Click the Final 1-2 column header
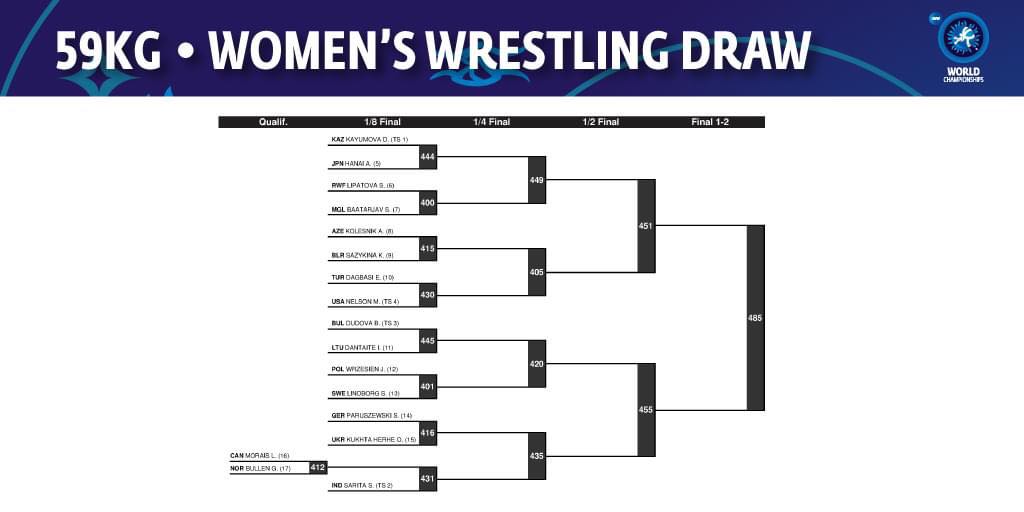This screenshot has height=512, width=1024. [x=710, y=122]
